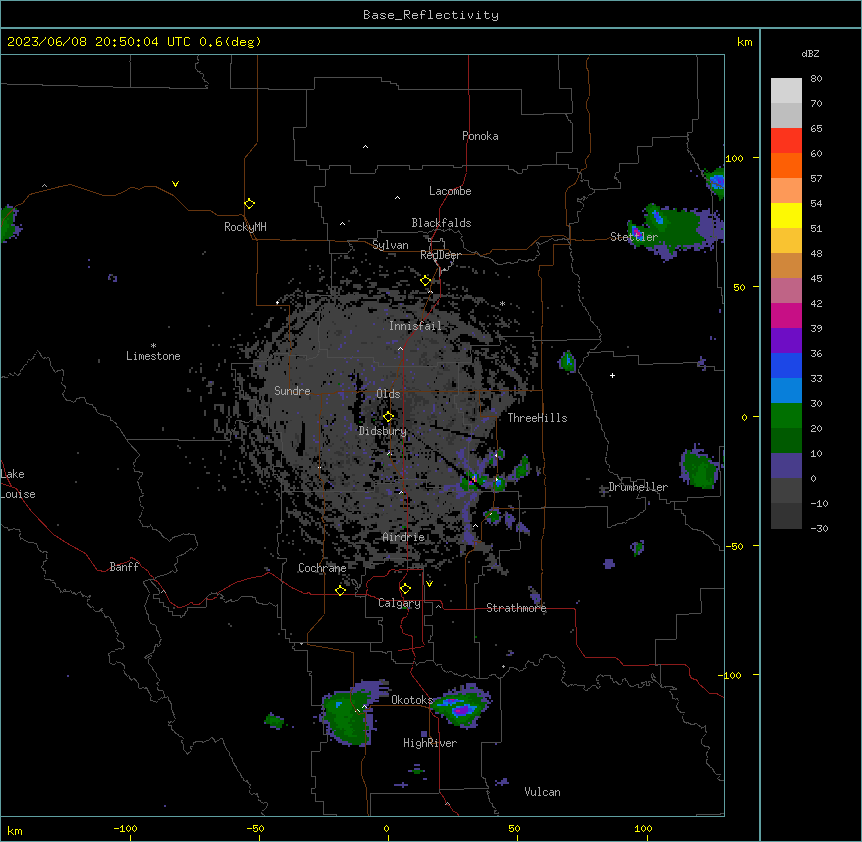Click the yellow diamond marker below RedDeer
The width and height of the screenshot is (862, 842).
(426, 281)
